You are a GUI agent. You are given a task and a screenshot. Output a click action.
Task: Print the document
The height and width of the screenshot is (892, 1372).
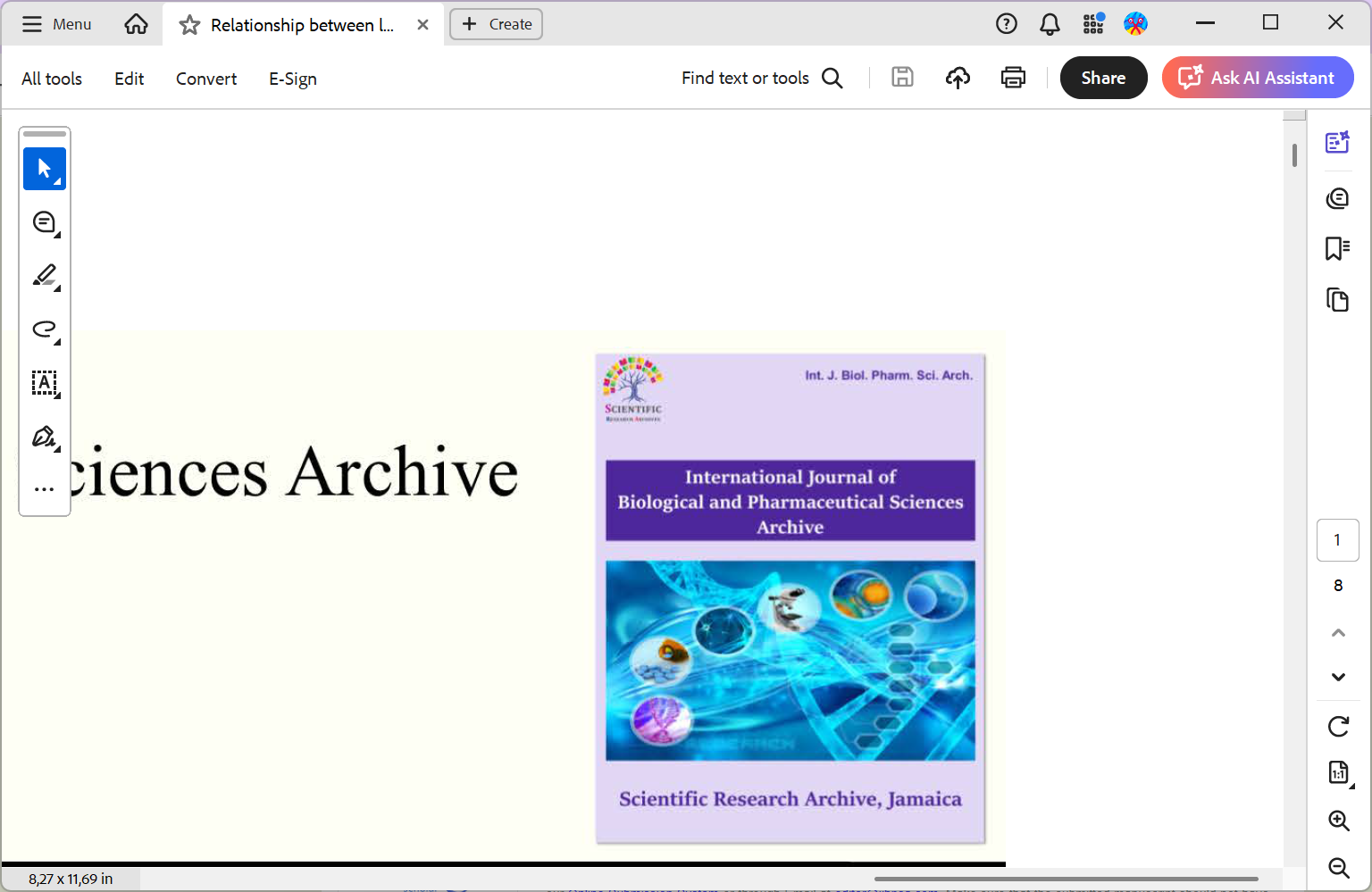[1014, 78]
